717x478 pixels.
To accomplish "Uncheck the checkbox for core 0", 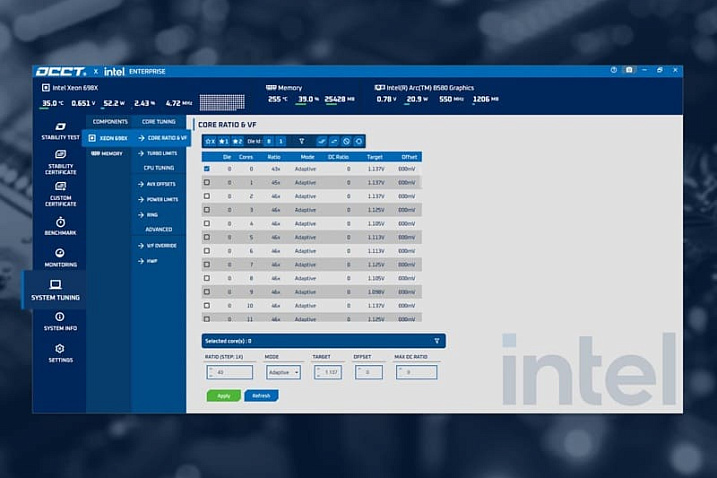I will tap(207, 169).
